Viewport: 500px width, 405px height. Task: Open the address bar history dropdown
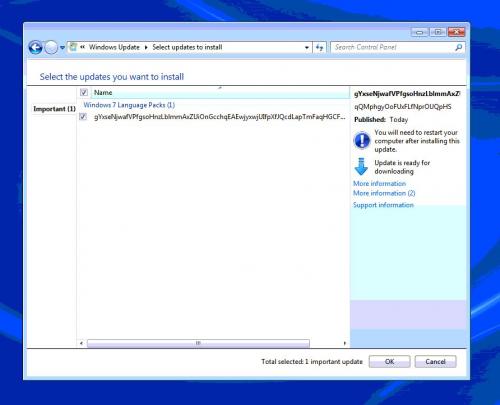[x=307, y=47]
